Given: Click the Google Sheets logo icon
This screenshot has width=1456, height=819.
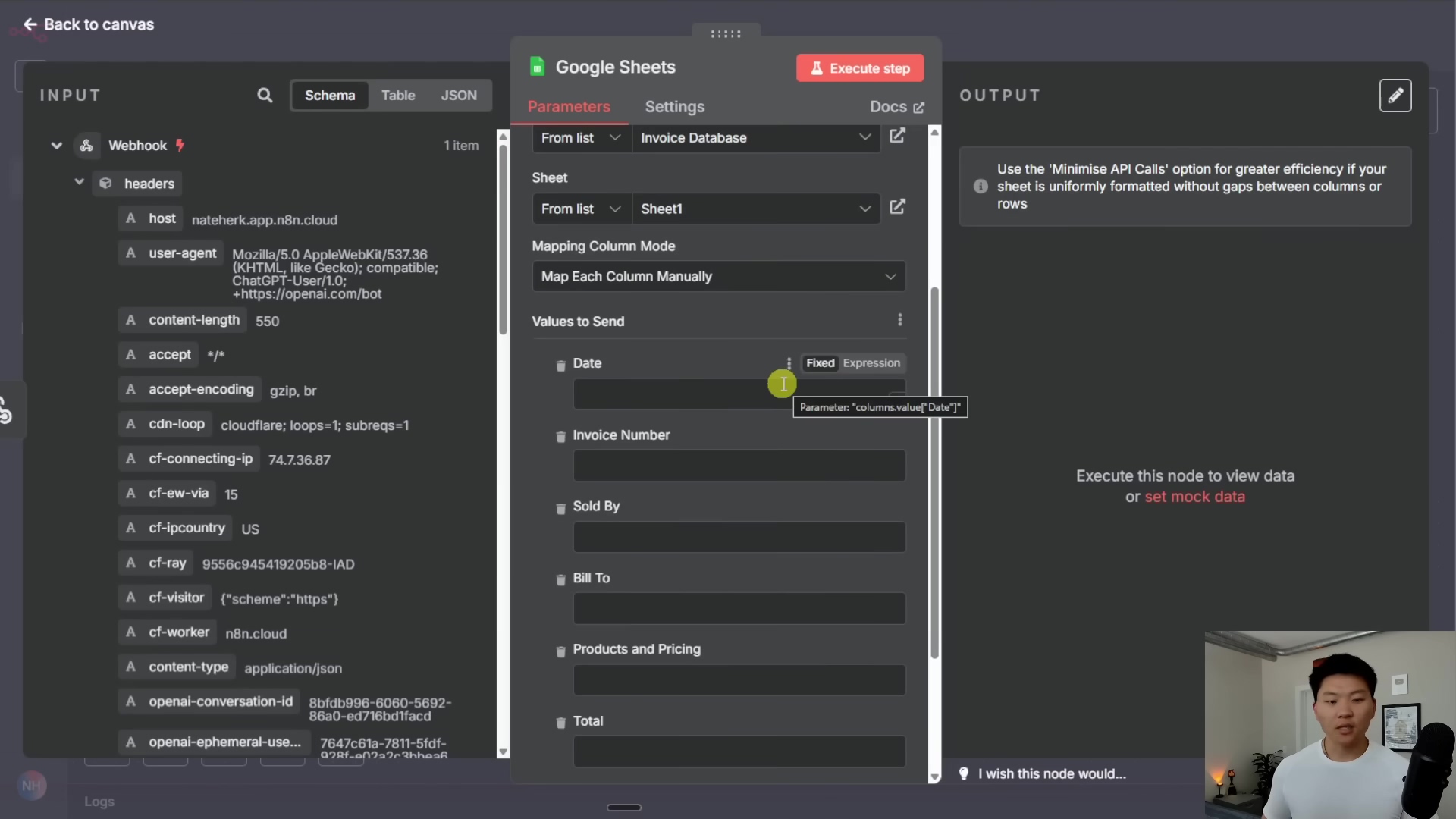Looking at the screenshot, I should click(x=538, y=67).
